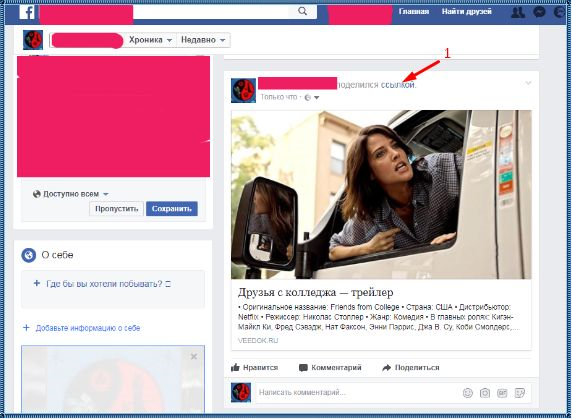Click the emoji icon in comment box

click(x=468, y=393)
